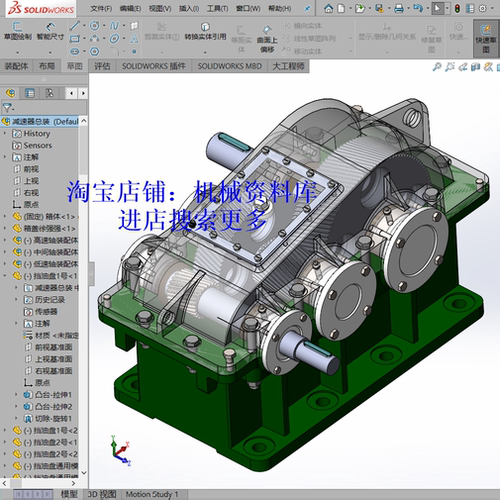Select the Ellipse sketch tool
This screenshot has width=500, height=500.
click(x=114, y=39)
